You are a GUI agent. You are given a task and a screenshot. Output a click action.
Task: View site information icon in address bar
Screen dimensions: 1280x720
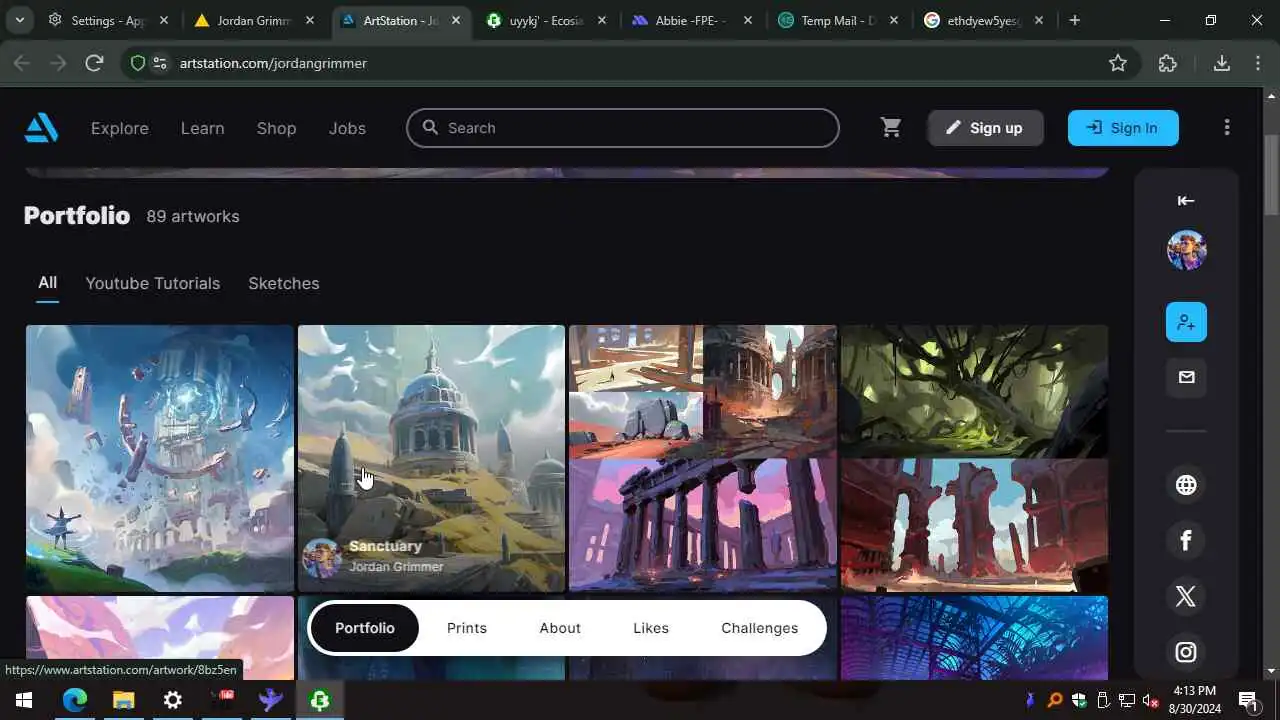tap(160, 63)
